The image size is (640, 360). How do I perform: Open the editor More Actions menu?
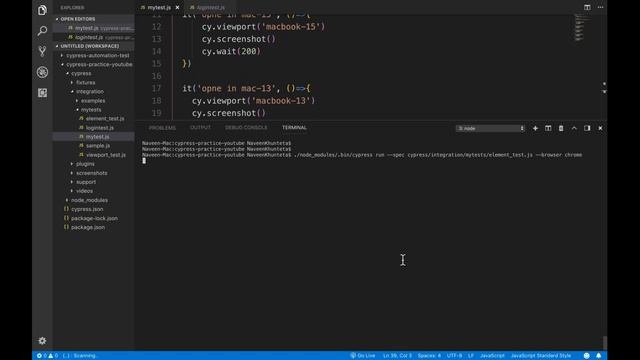coord(600,7)
